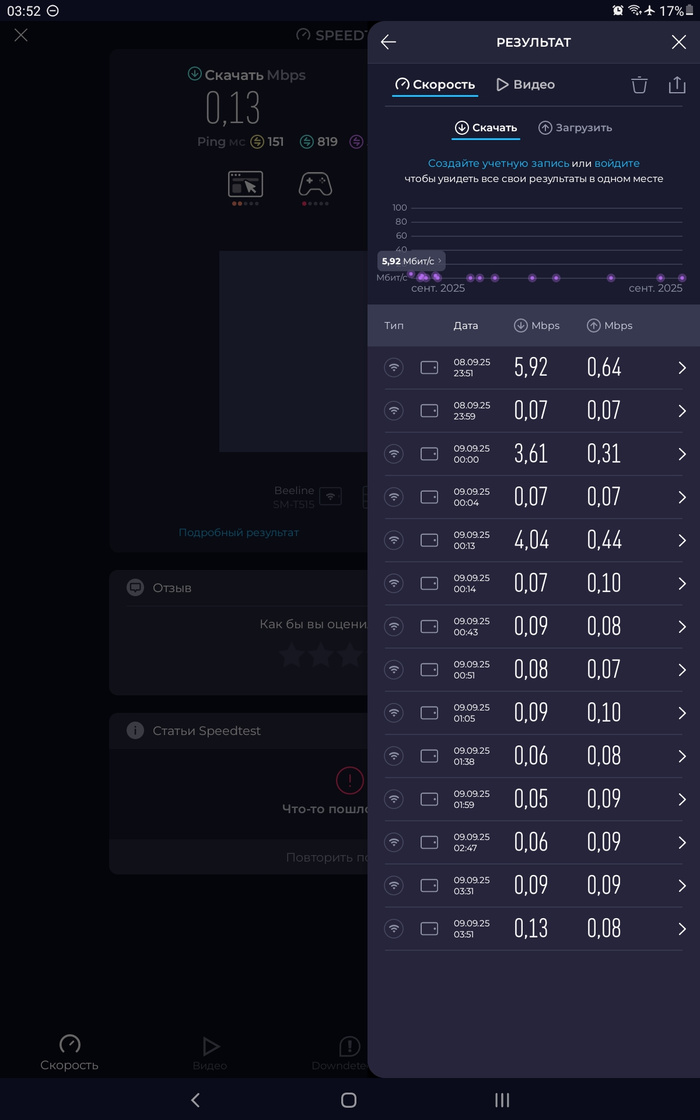The image size is (700, 1120).
Task: Sort by upload Mbps column header
Action: point(610,326)
